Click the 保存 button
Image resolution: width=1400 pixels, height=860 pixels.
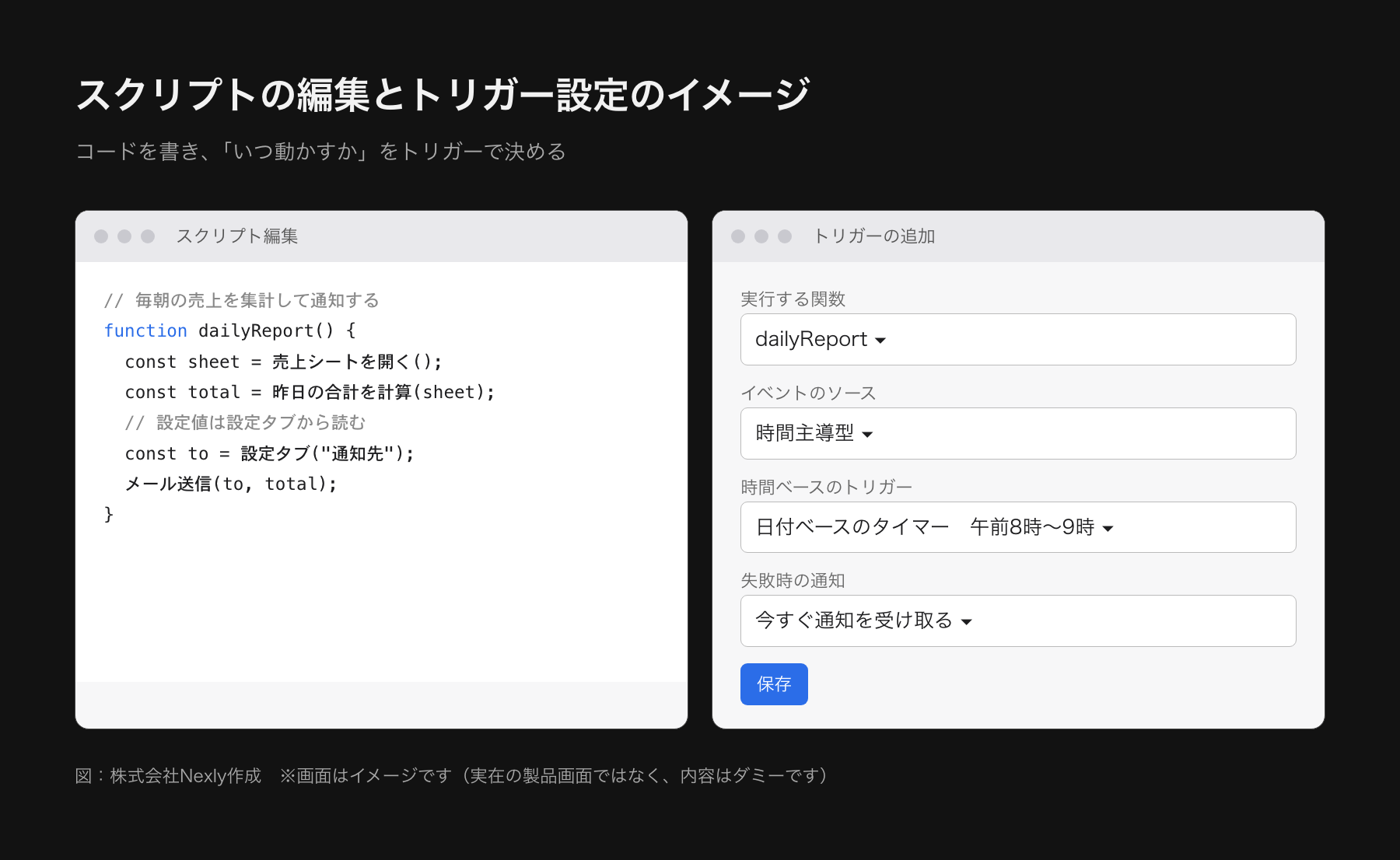coord(774,684)
